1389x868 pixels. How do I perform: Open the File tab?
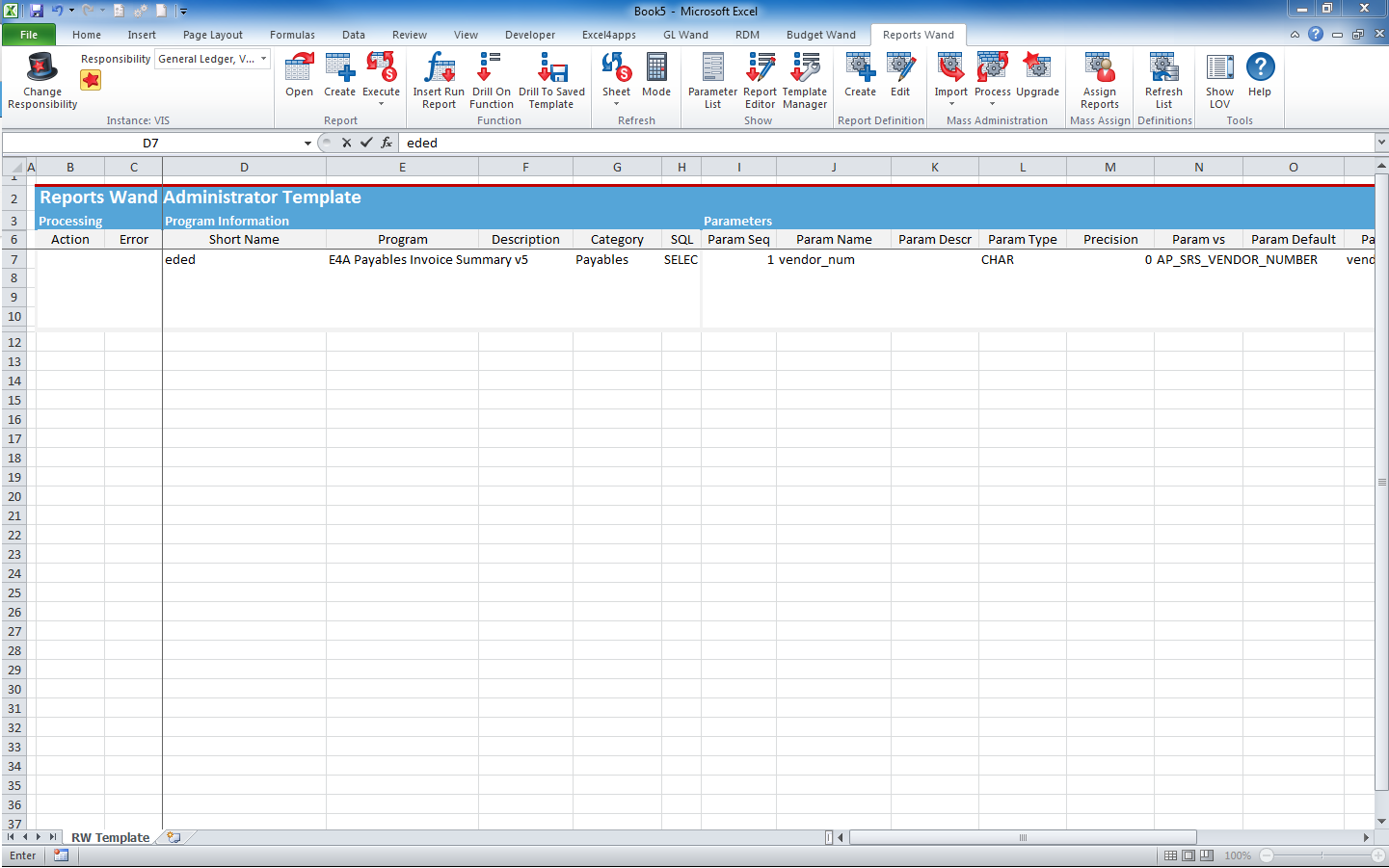(29, 35)
